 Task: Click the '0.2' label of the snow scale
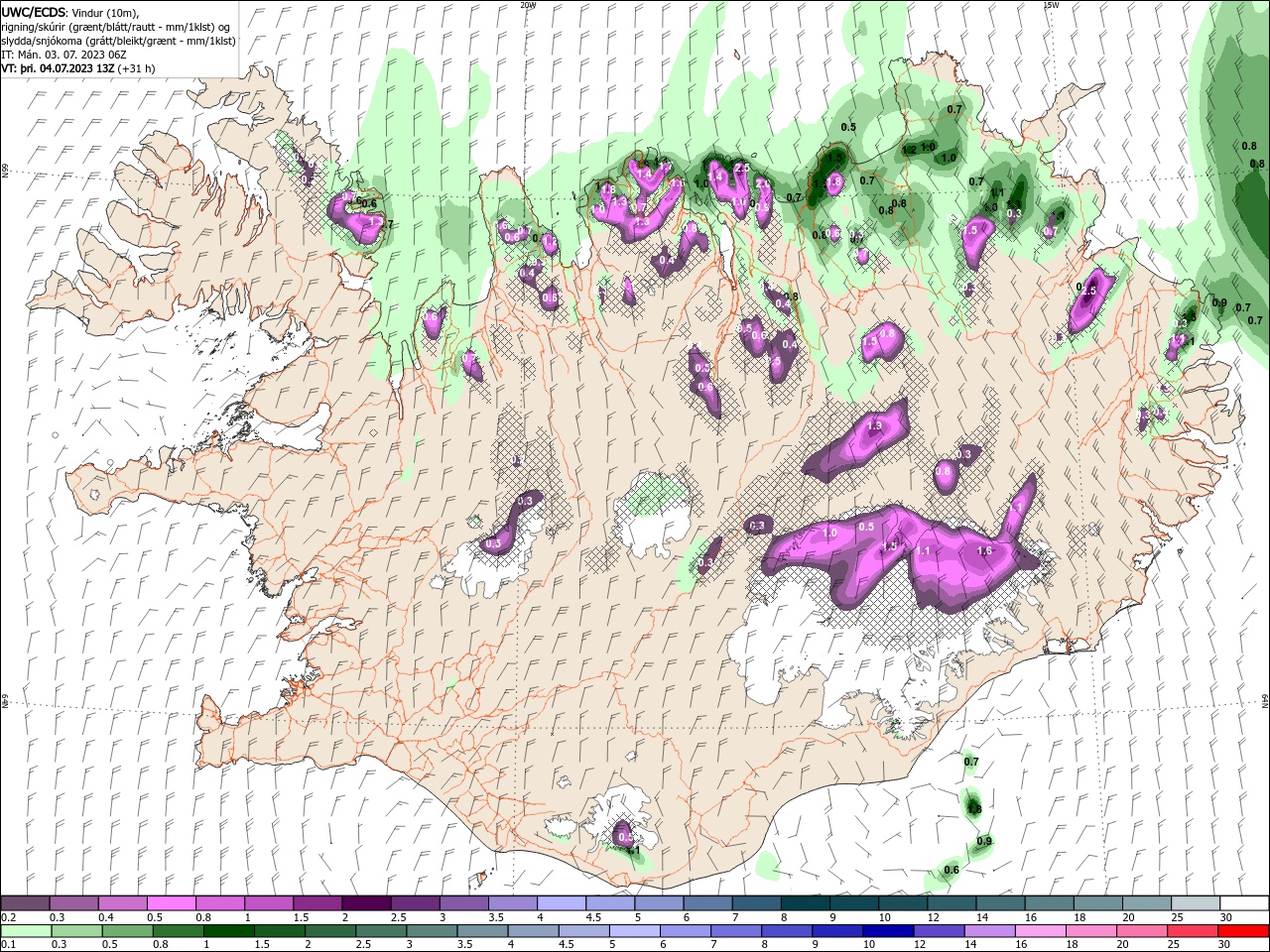click(x=8, y=917)
